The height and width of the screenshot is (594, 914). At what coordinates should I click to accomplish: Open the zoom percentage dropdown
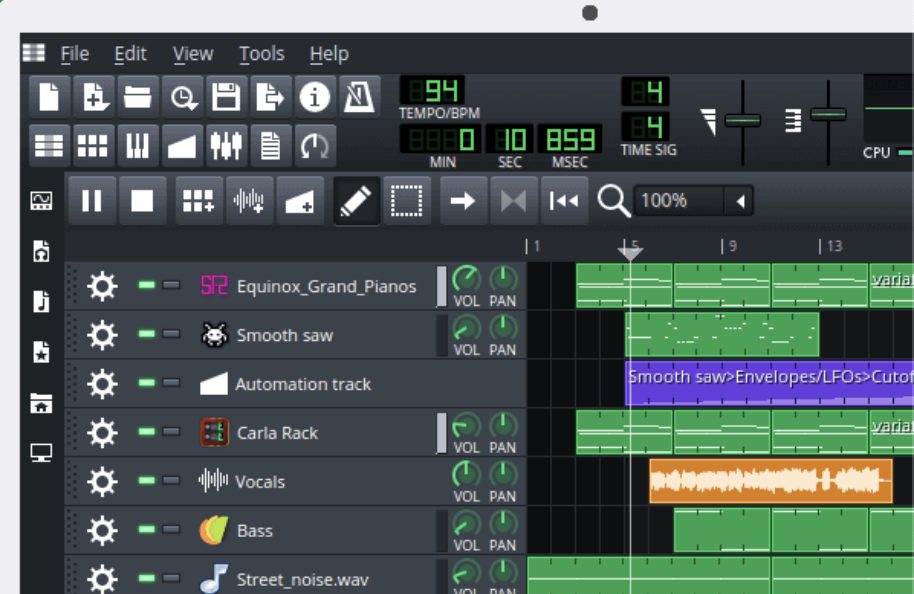740,201
